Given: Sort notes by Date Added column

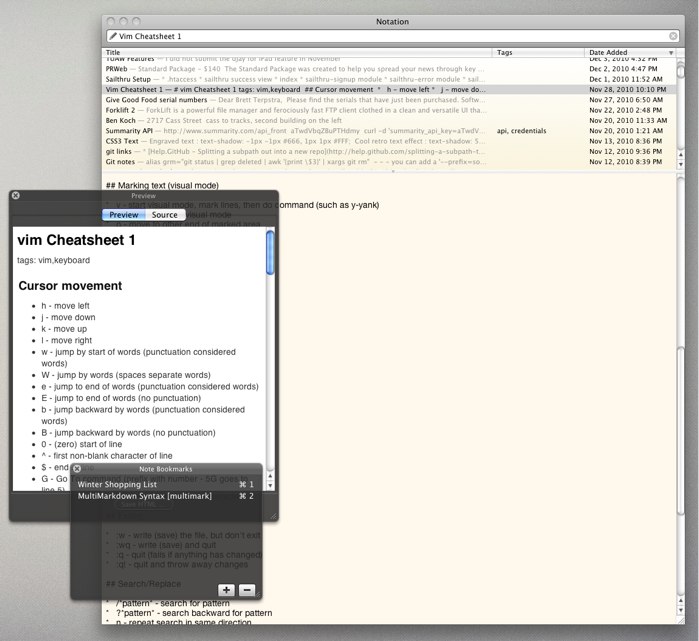Looking at the screenshot, I should coord(630,52).
